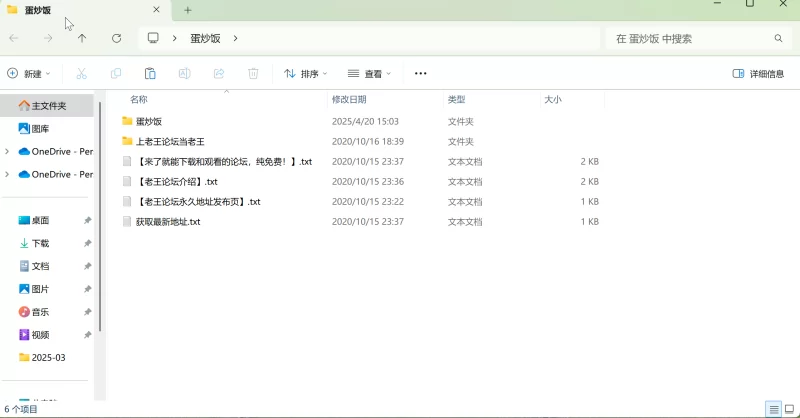Click the Share icon in toolbar
The width and height of the screenshot is (800, 418).
pyautogui.click(x=219, y=74)
